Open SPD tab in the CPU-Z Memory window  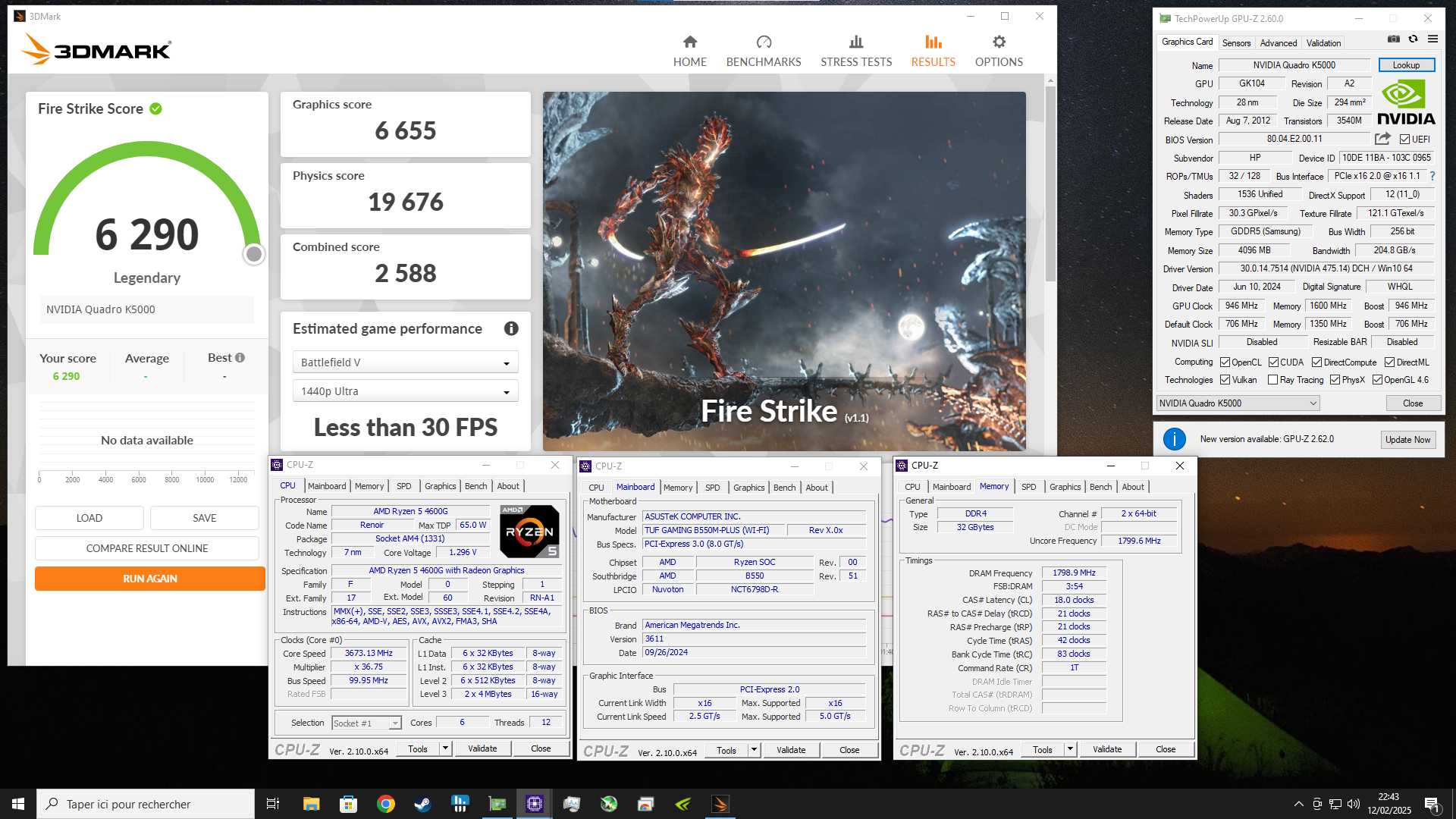pyautogui.click(x=1028, y=487)
